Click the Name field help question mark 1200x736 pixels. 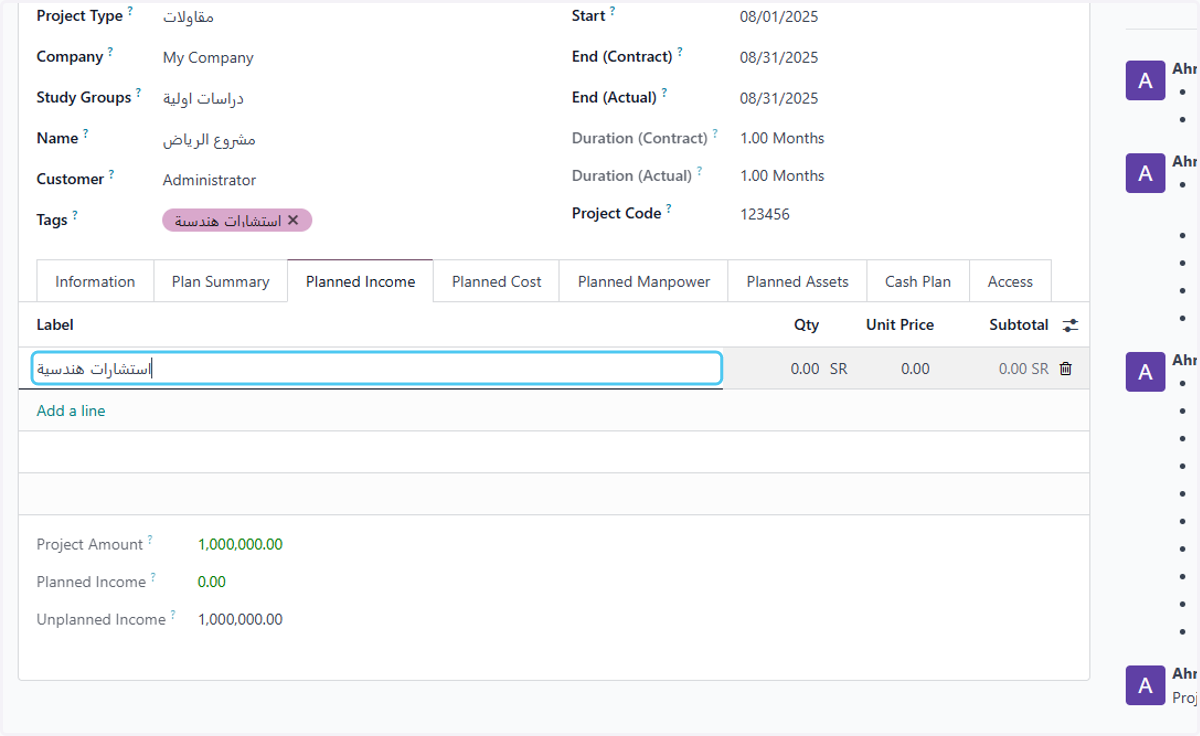pyautogui.click(x=86, y=133)
